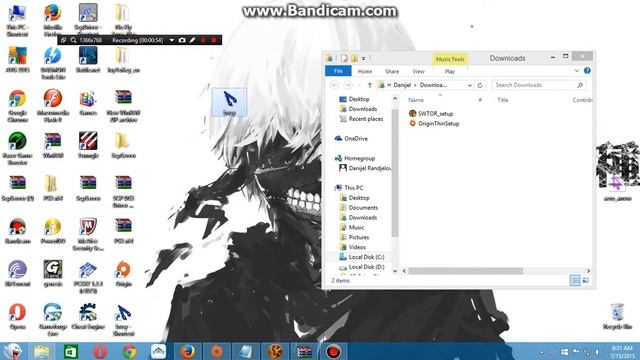Viewport: 640px width, 360px height.
Task: Select the Razer Game Booster desktop icon
Action: (18, 149)
